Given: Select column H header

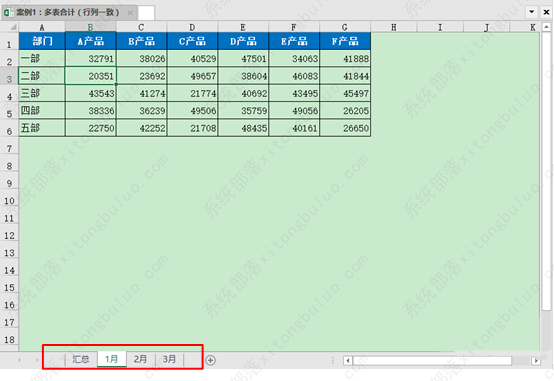Looking at the screenshot, I should click(394, 27).
